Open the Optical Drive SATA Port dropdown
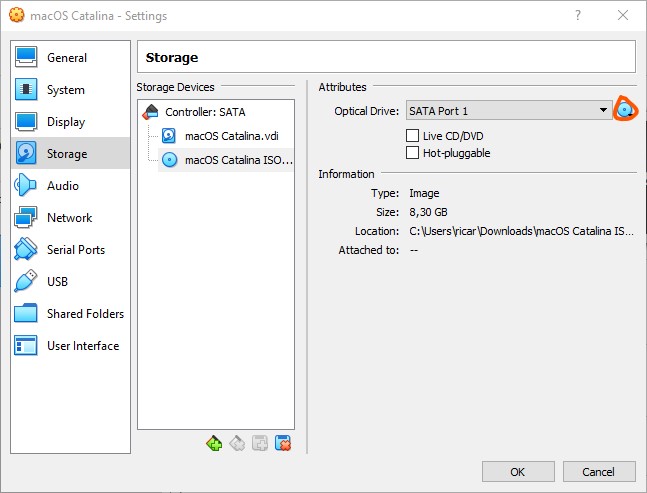This screenshot has width=647, height=493. coord(509,110)
